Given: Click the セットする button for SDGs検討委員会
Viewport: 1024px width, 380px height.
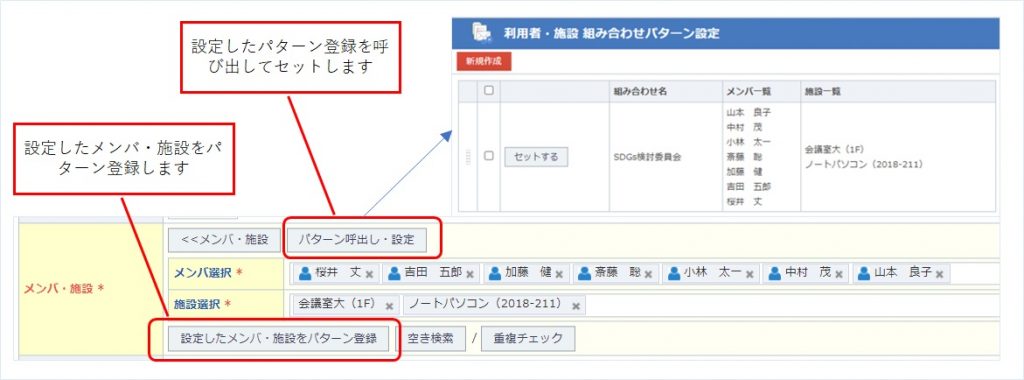Looking at the screenshot, I should [x=536, y=157].
